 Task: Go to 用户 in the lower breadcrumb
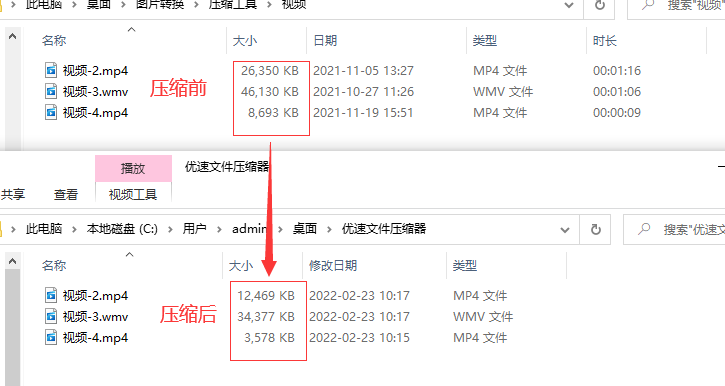click(195, 228)
